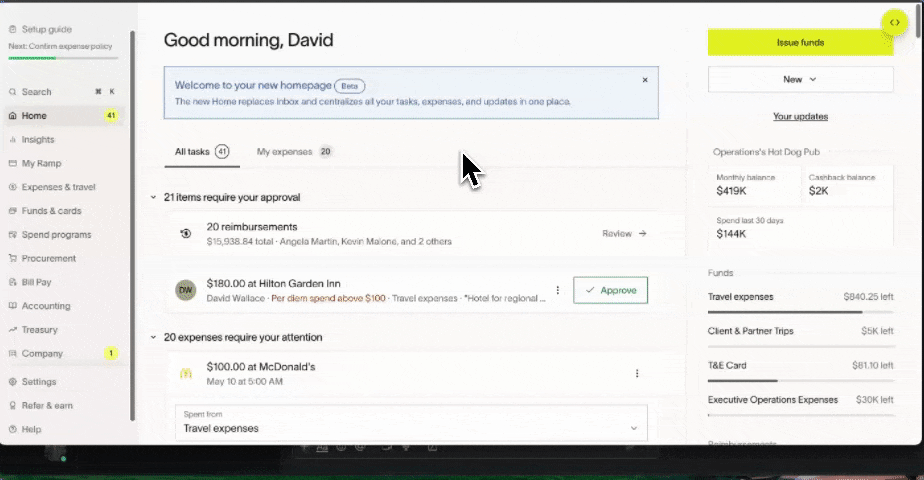Switch to the My expenses tab

(x=294, y=152)
